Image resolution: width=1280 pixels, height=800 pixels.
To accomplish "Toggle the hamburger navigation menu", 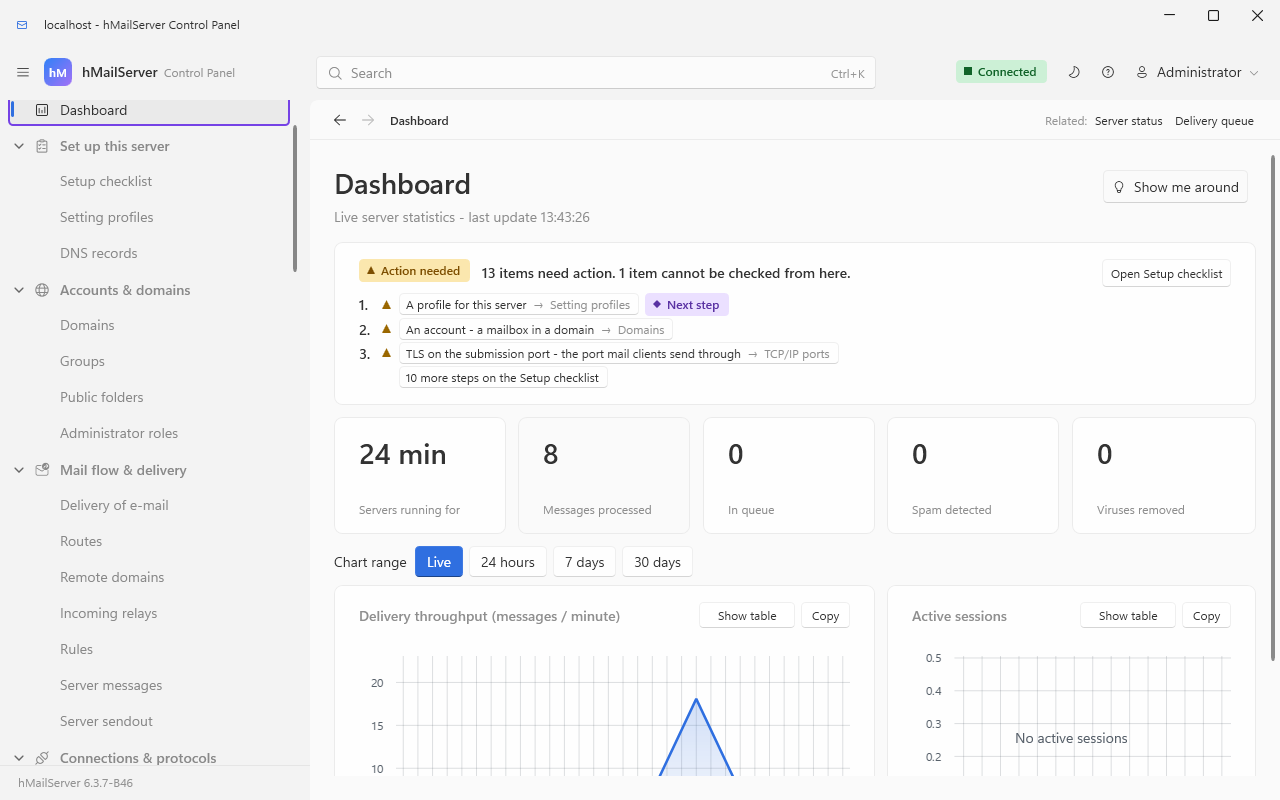I will [x=23, y=73].
